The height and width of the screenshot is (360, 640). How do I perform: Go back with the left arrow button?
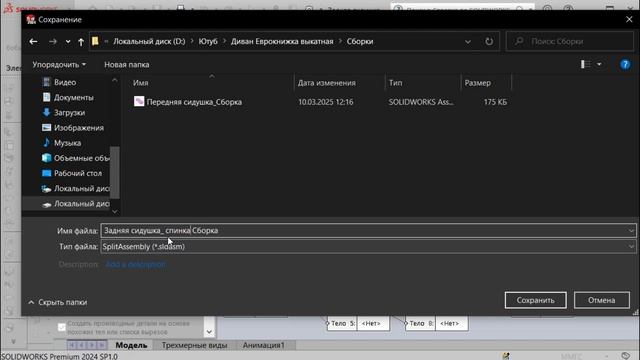[x=33, y=41]
